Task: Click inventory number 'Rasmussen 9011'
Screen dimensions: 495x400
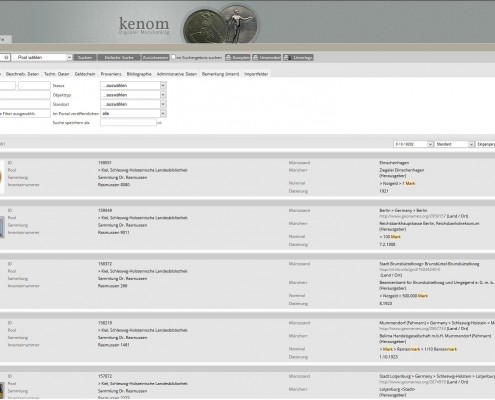Action: click(113, 233)
